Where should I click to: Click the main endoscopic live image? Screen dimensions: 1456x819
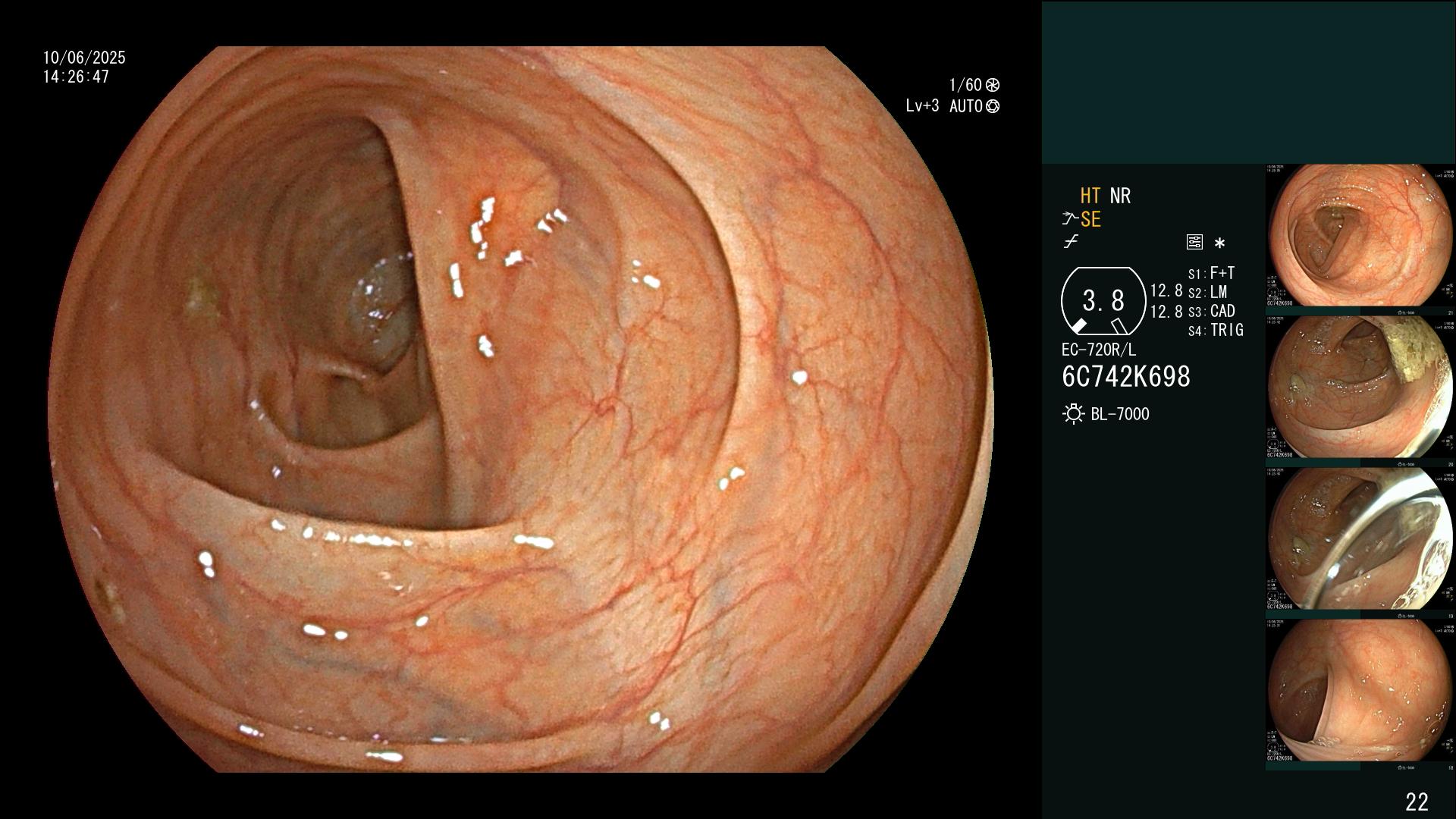click(x=520, y=409)
